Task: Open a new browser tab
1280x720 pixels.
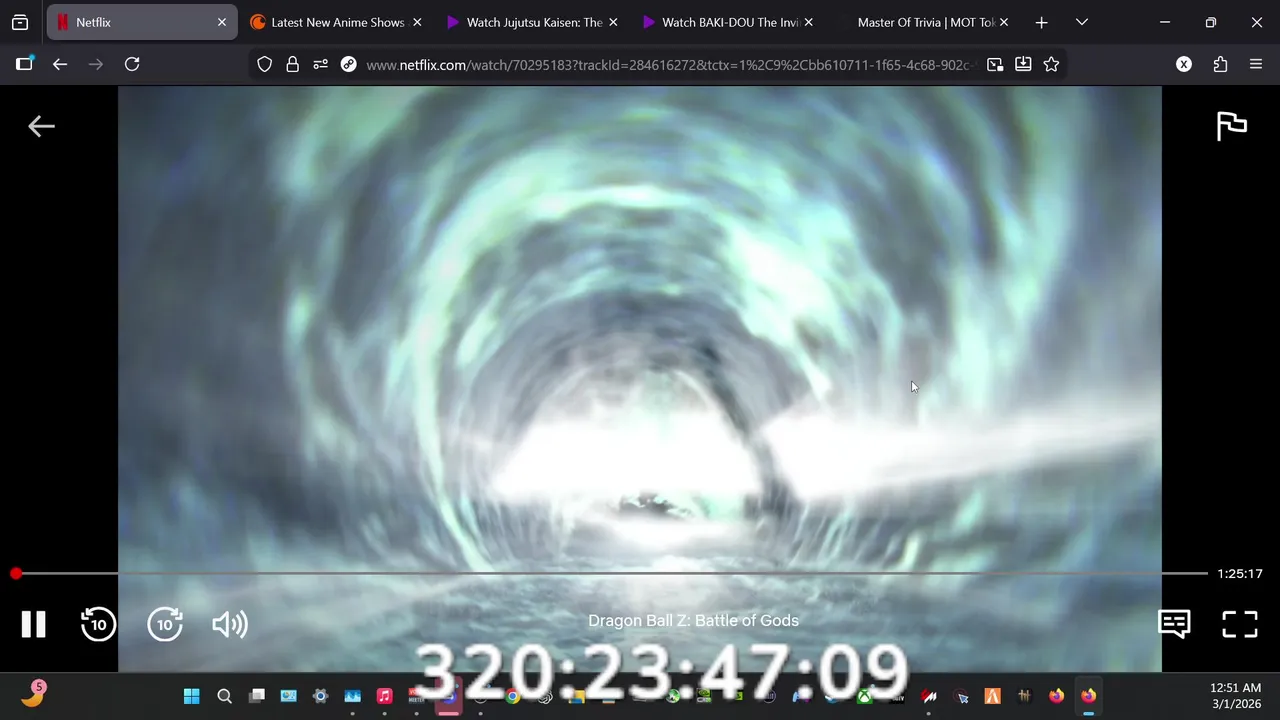Action: 1041,22
